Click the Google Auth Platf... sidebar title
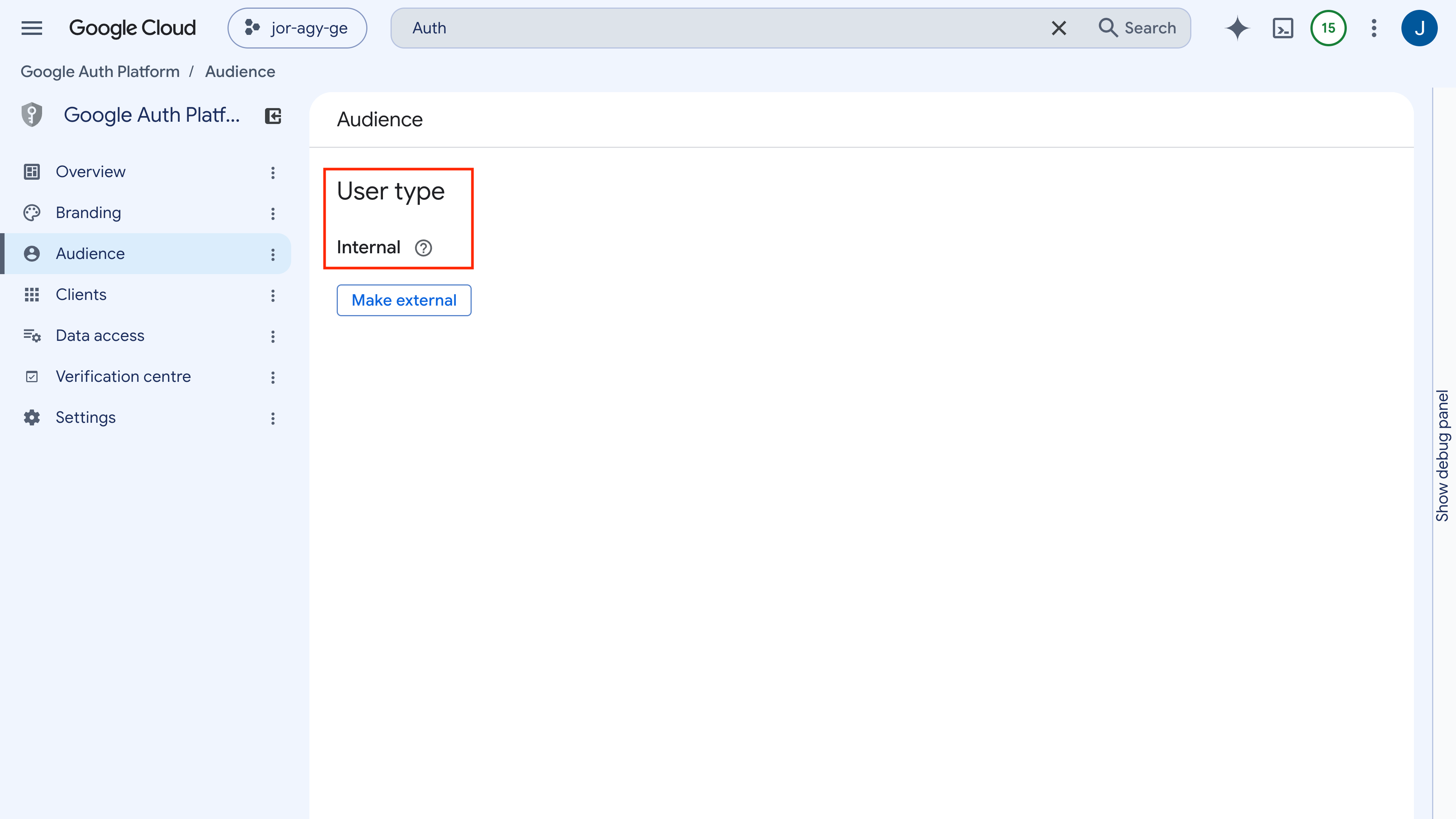This screenshot has width=1456, height=819. (x=152, y=115)
